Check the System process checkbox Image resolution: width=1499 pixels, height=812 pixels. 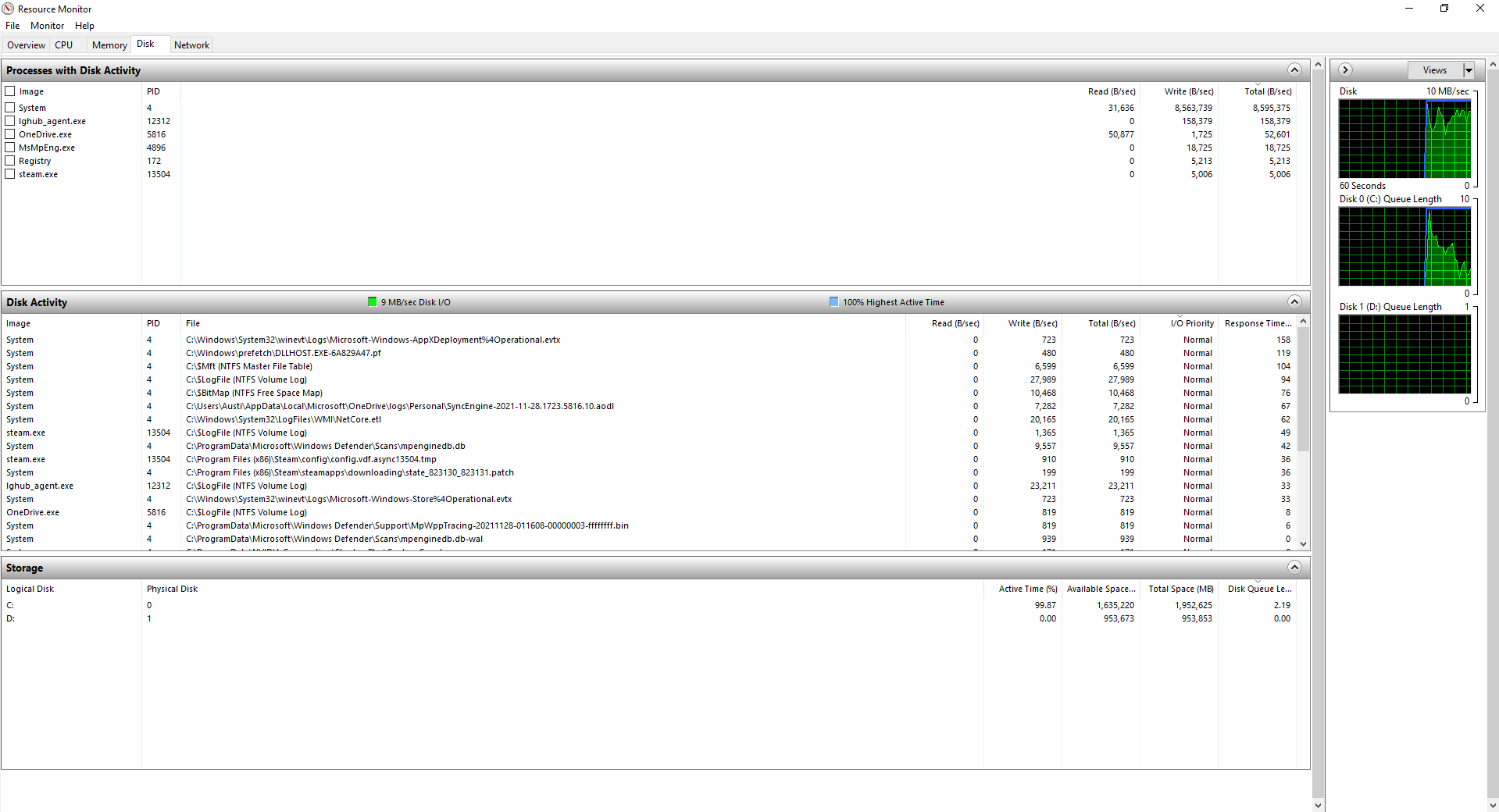(x=10, y=108)
